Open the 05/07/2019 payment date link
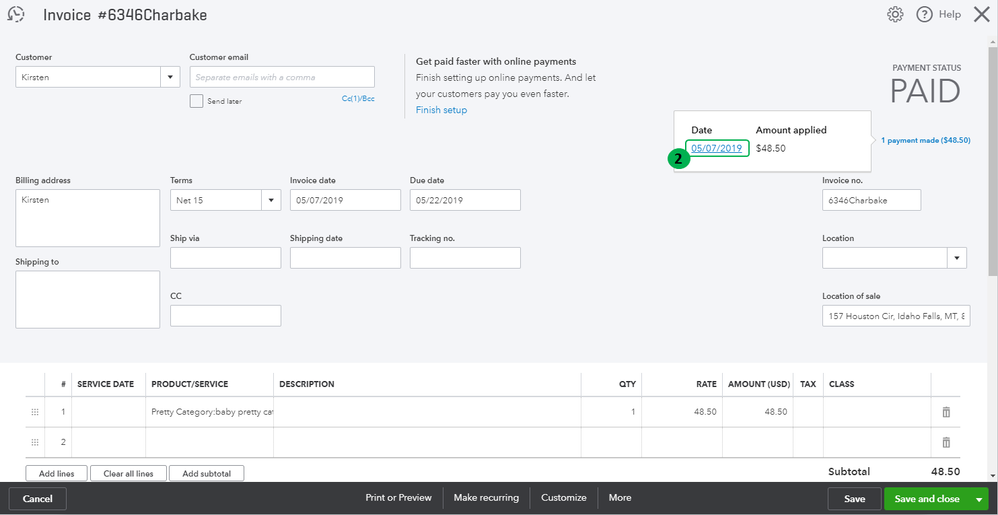 (717, 149)
